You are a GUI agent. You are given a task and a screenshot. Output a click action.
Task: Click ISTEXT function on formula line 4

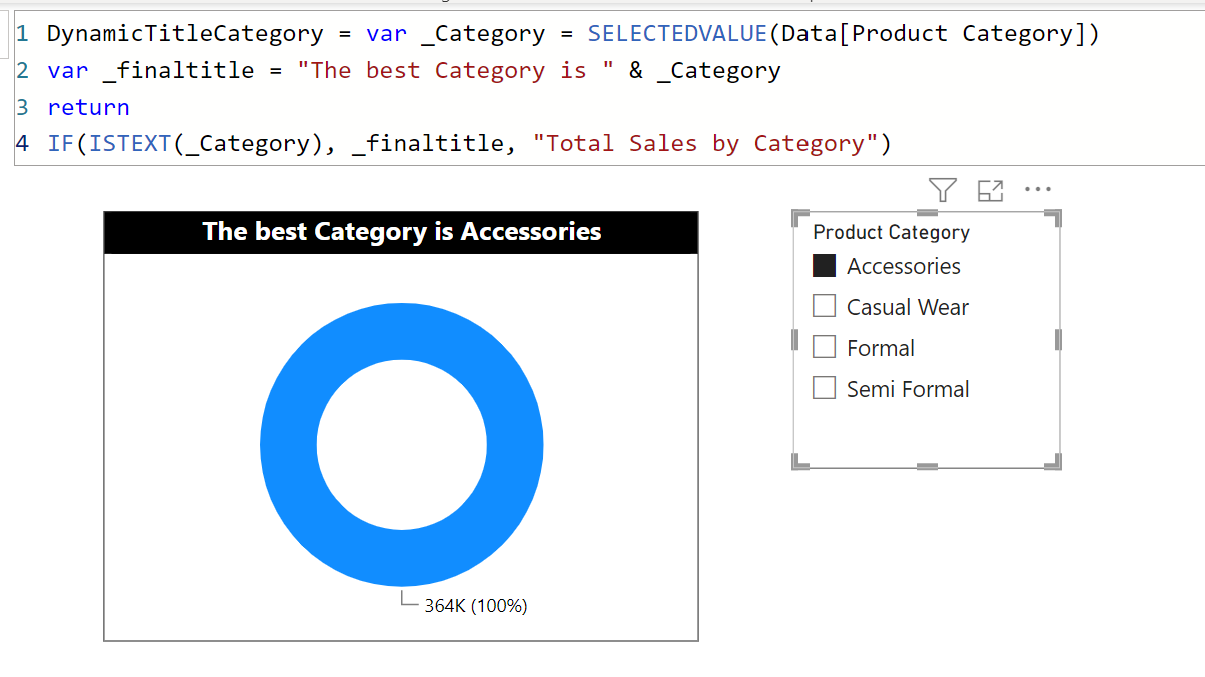[x=130, y=144]
